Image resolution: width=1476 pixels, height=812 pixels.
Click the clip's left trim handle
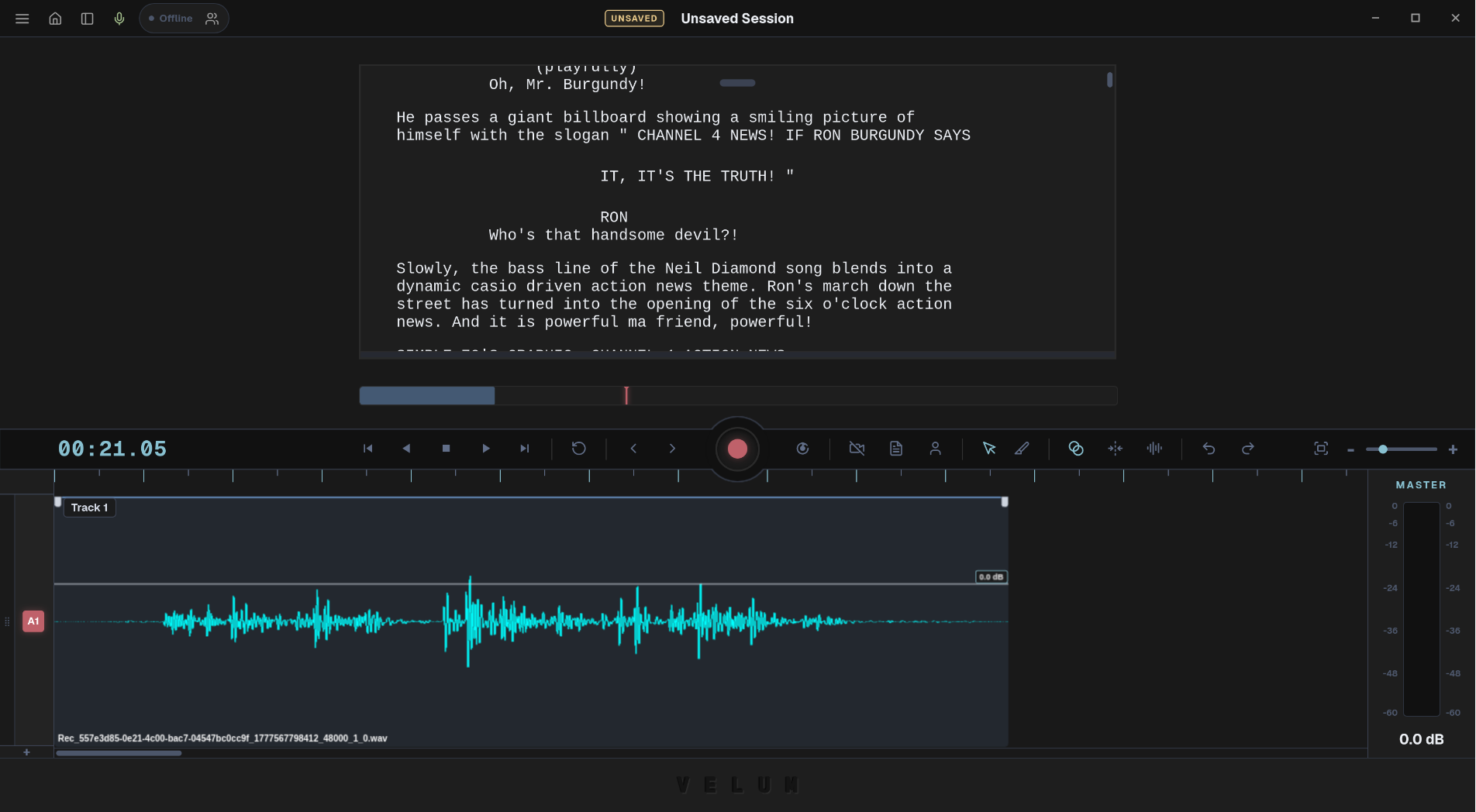click(57, 502)
